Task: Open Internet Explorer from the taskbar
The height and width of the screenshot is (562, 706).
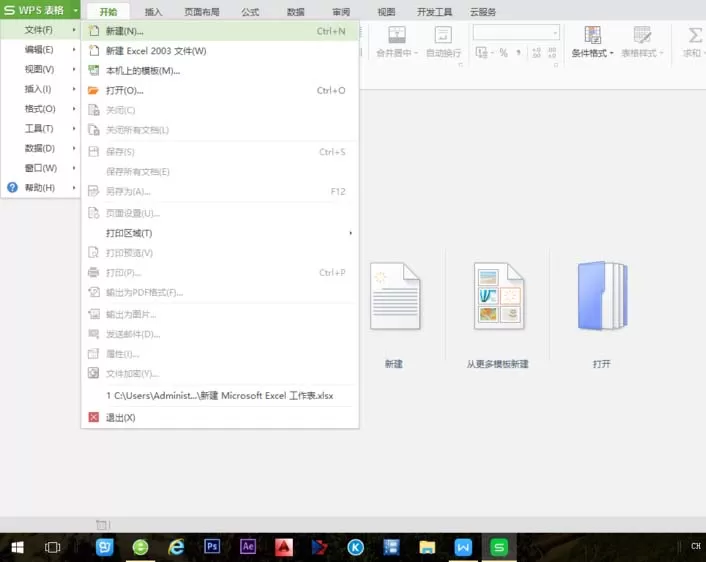Action: (x=176, y=547)
